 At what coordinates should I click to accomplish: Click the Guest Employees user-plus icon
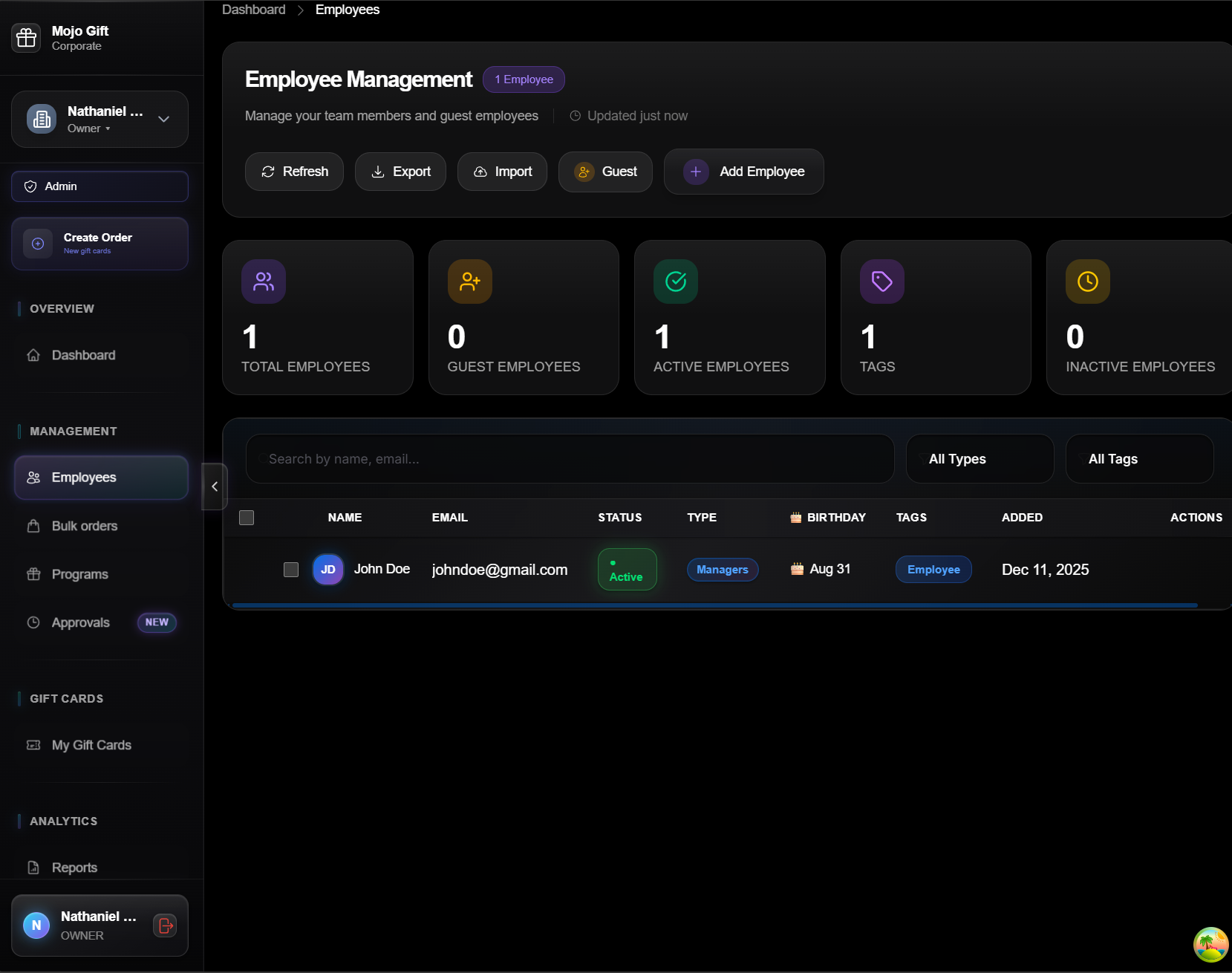(x=470, y=282)
